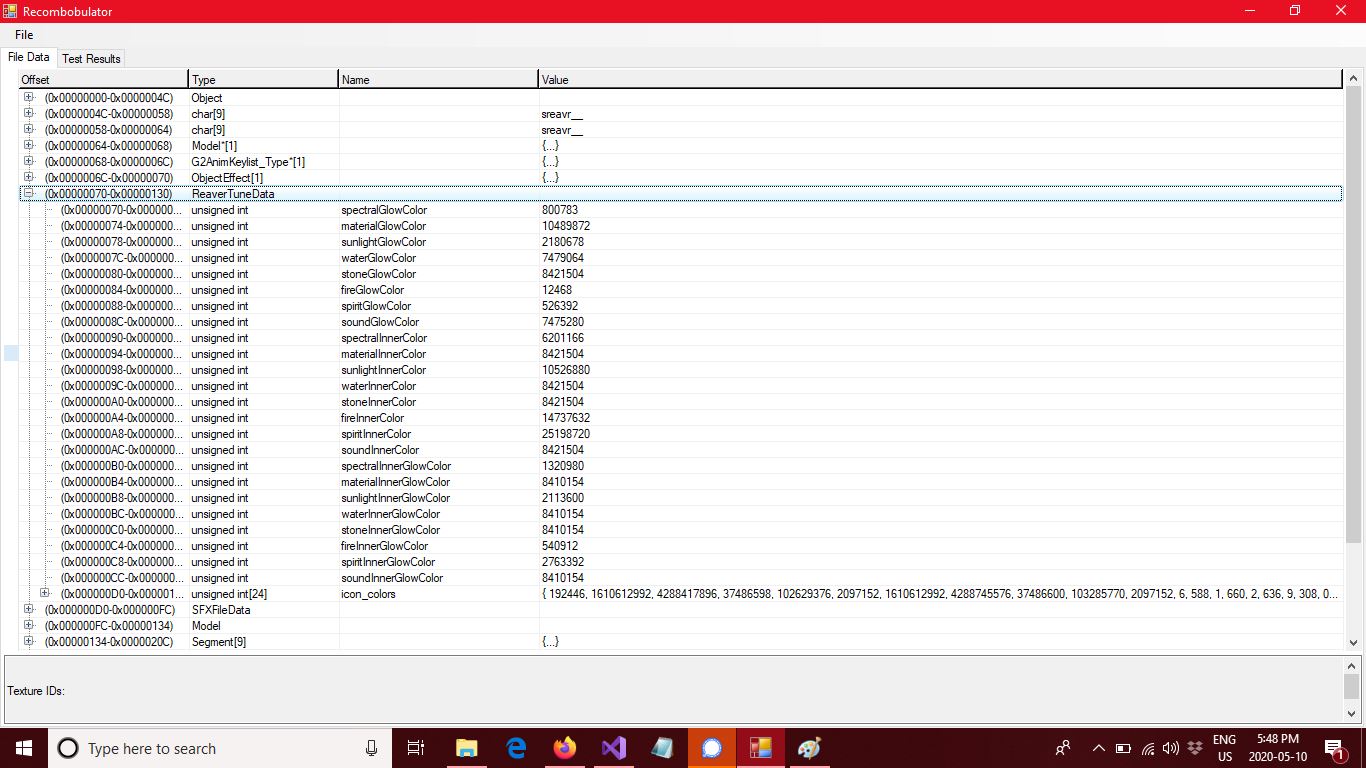Click the spiritInnerColor value 25198720
Image resolution: width=1366 pixels, height=768 pixels.
[x=566, y=434]
